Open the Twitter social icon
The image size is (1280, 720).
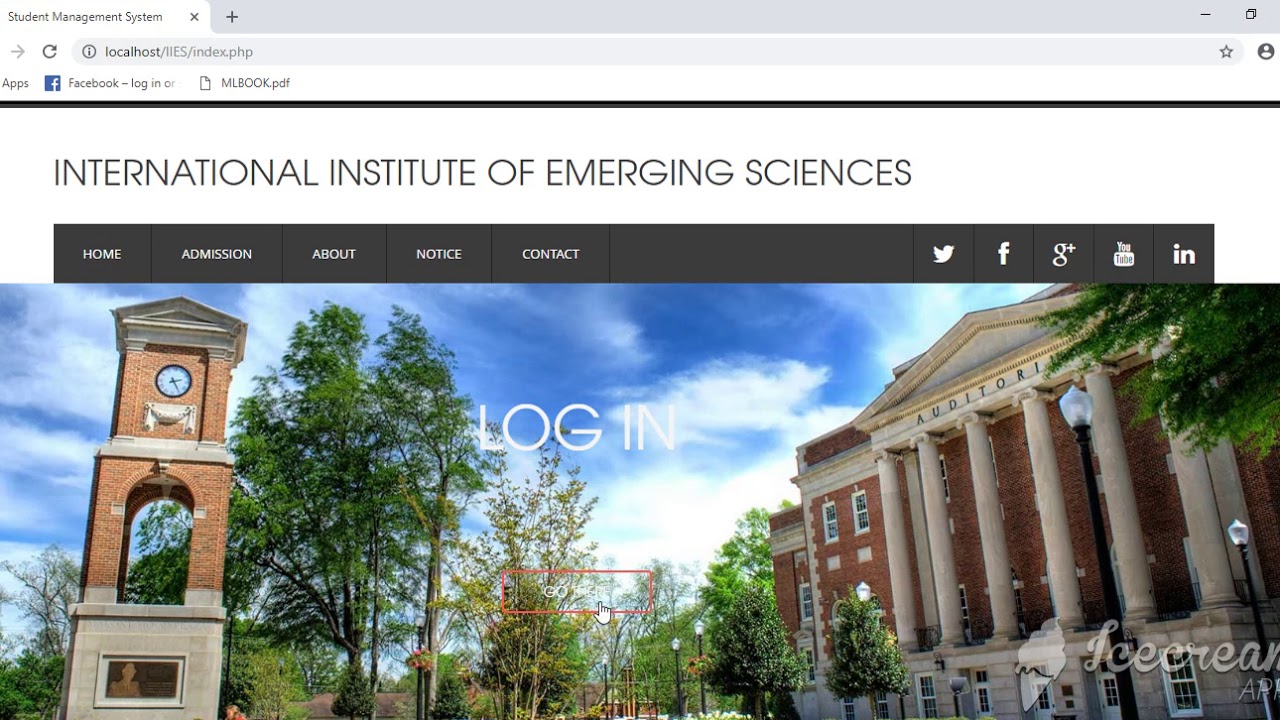tap(943, 254)
